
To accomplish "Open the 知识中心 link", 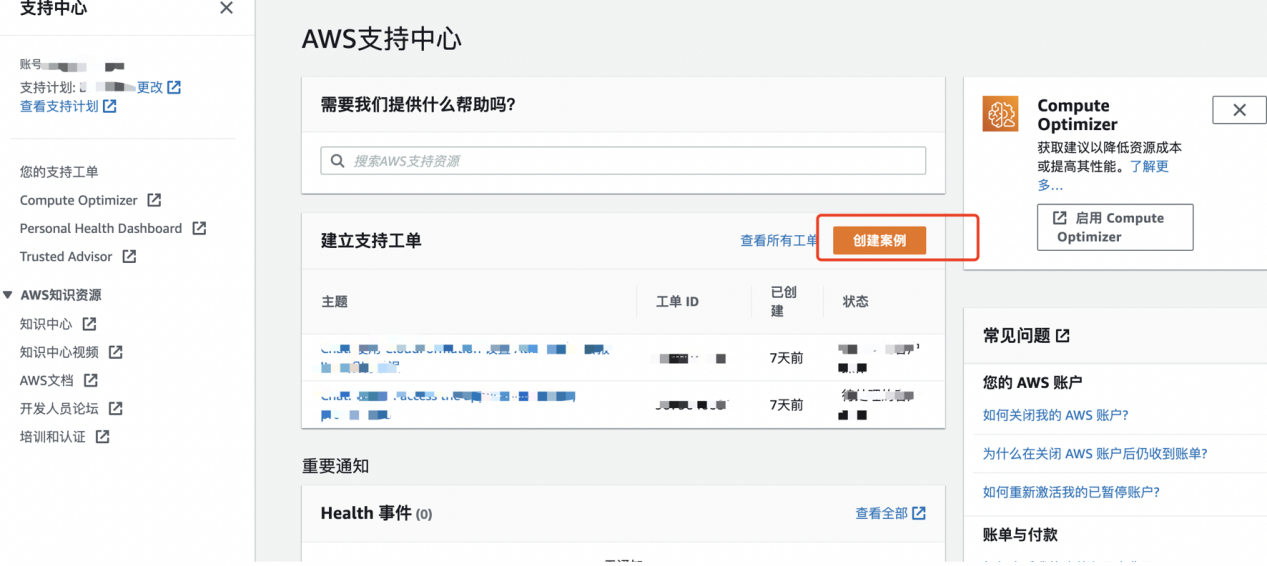I will 46,324.
